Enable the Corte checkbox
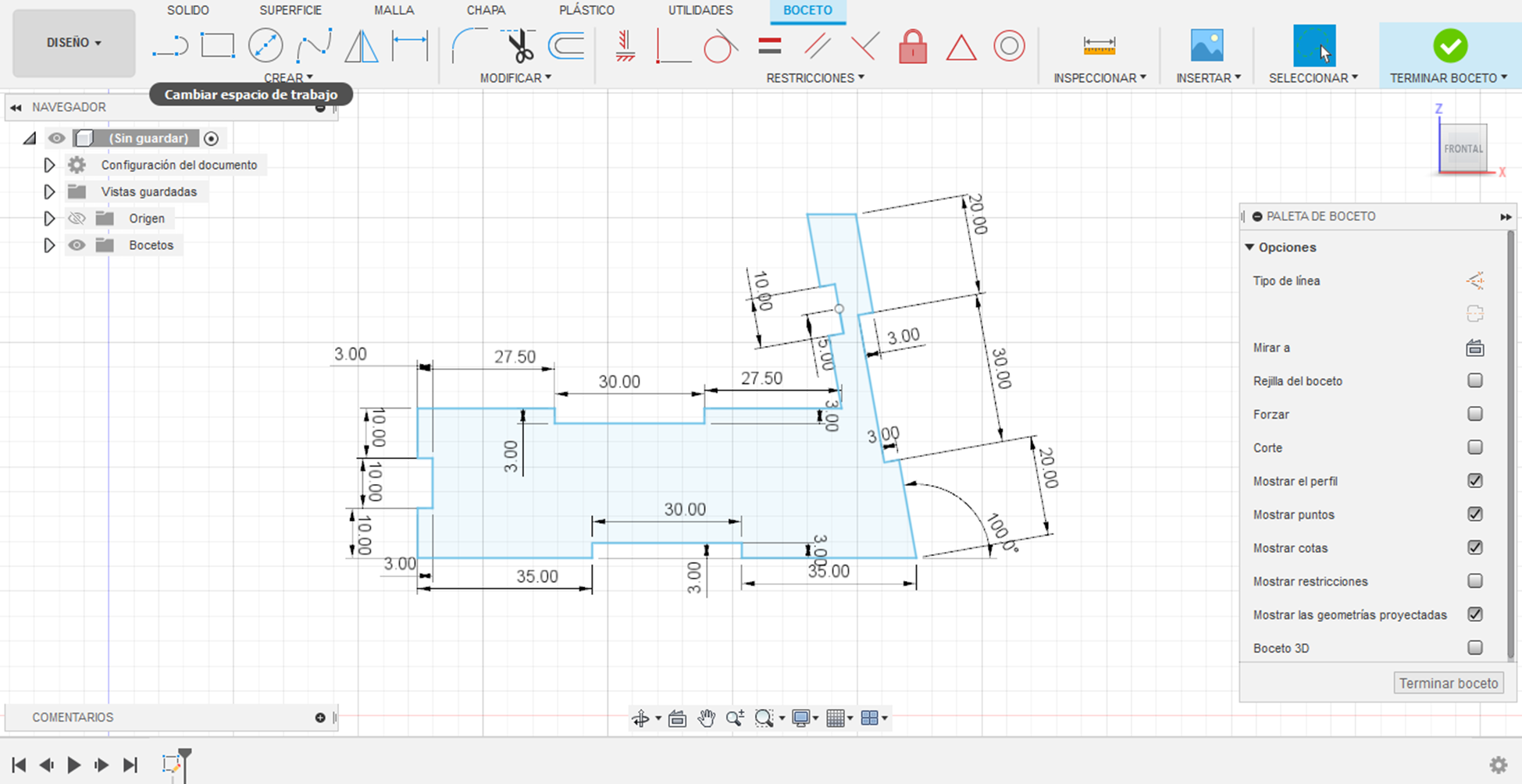Viewport: 1522px width, 784px height. point(1474,447)
